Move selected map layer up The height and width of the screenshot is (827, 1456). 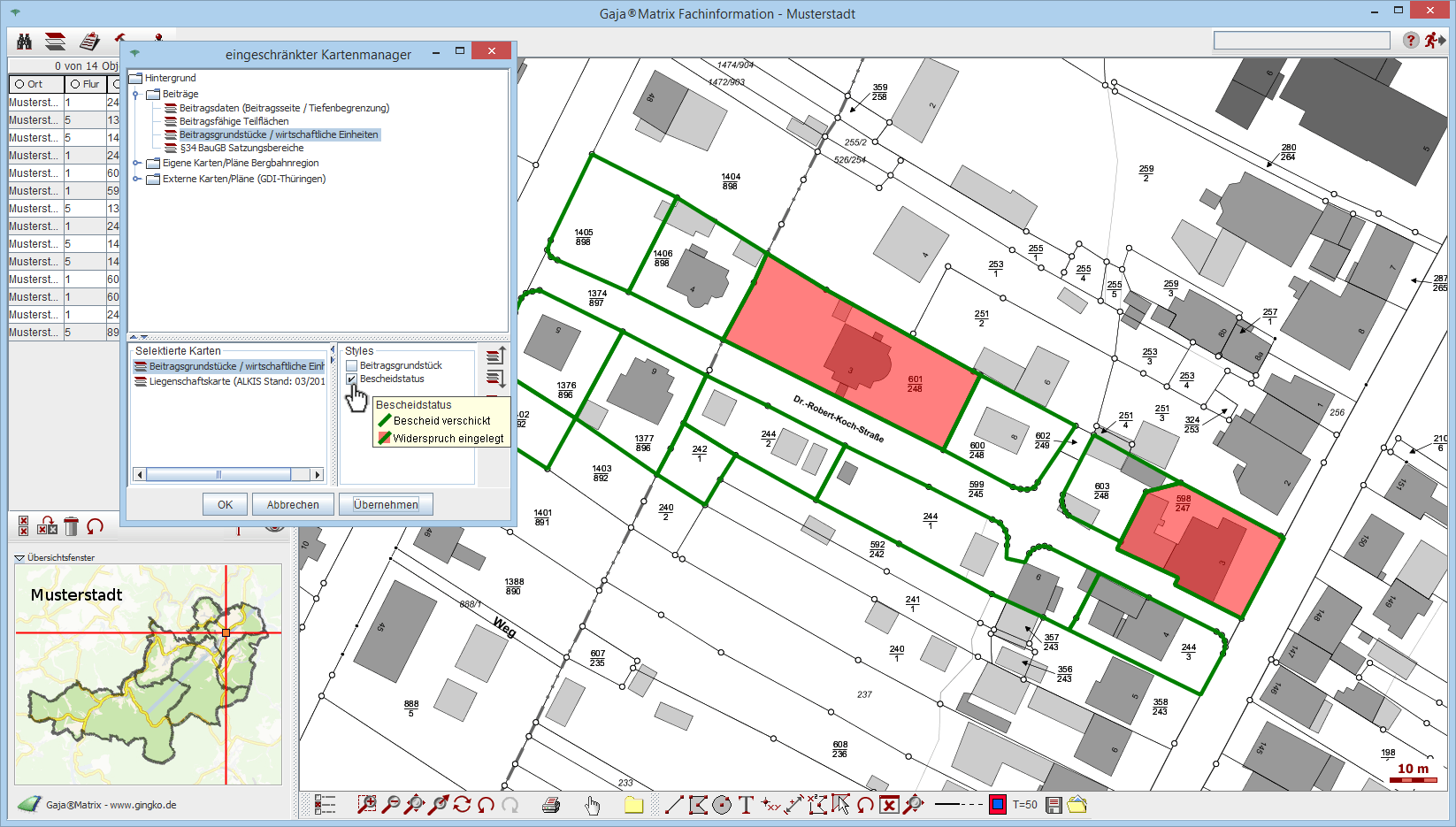pyautogui.click(x=495, y=356)
